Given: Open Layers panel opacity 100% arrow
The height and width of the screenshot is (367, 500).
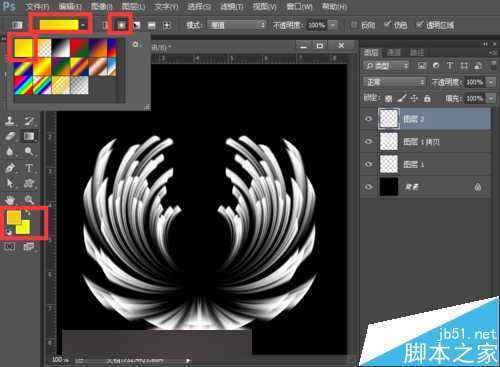Looking at the screenshot, I should (491, 82).
